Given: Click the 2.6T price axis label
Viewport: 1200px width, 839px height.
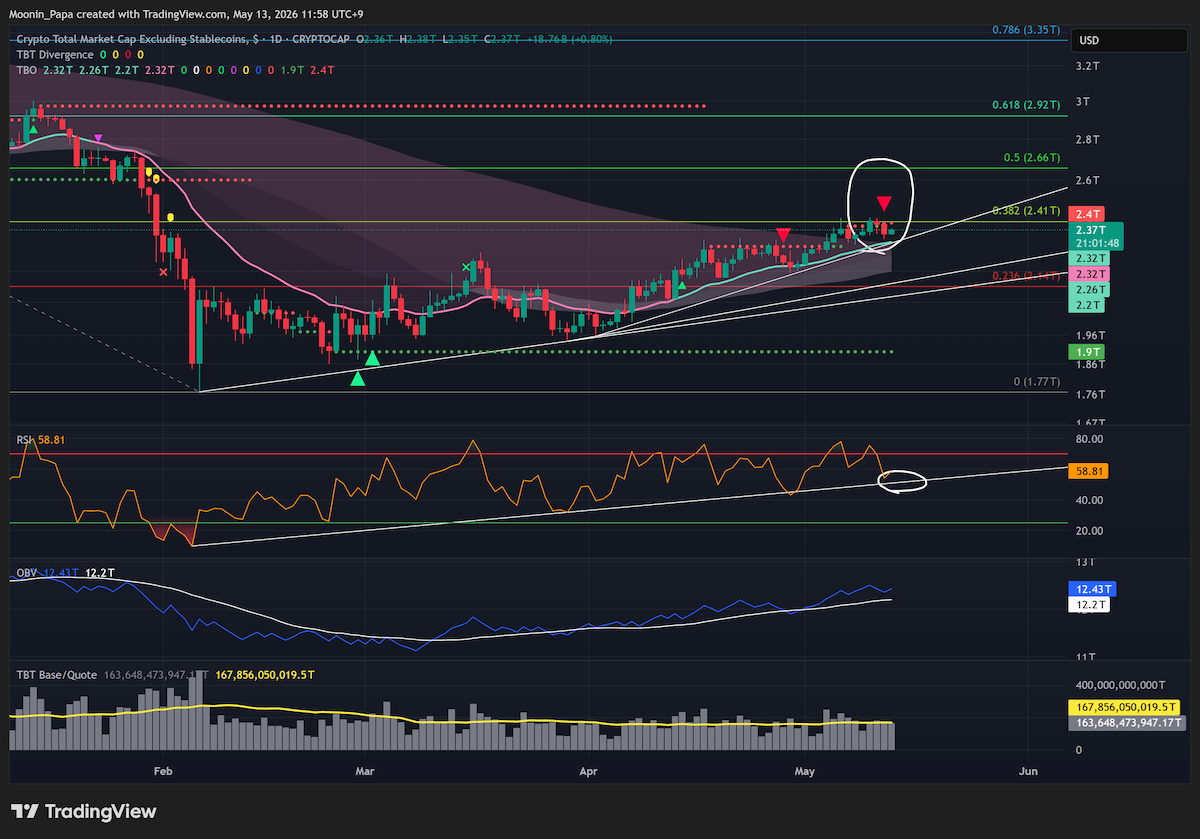Looking at the screenshot, I should (1087, 181).
